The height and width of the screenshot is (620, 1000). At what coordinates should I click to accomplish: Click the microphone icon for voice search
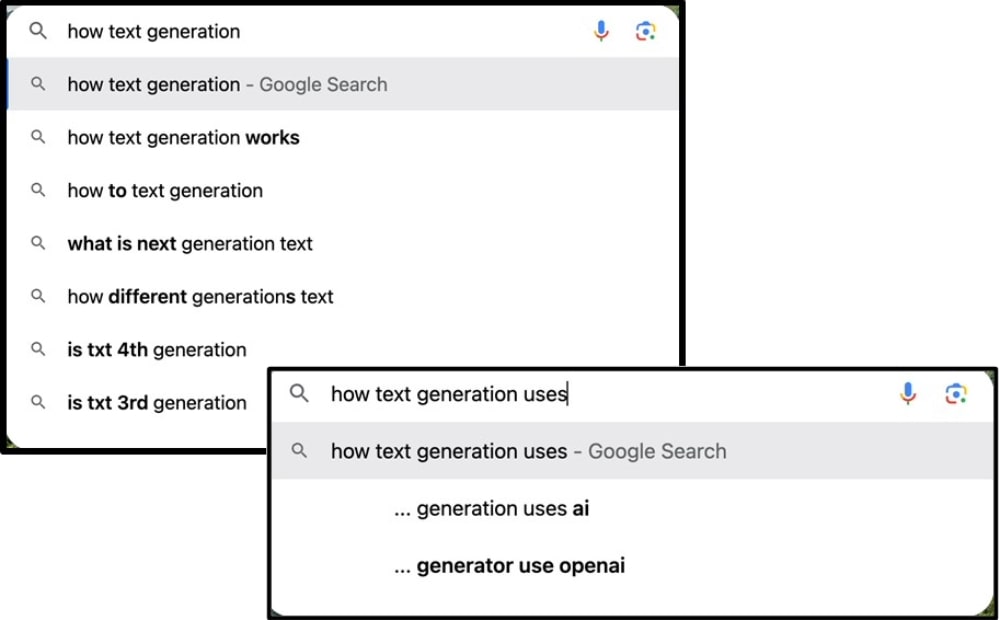601,31
